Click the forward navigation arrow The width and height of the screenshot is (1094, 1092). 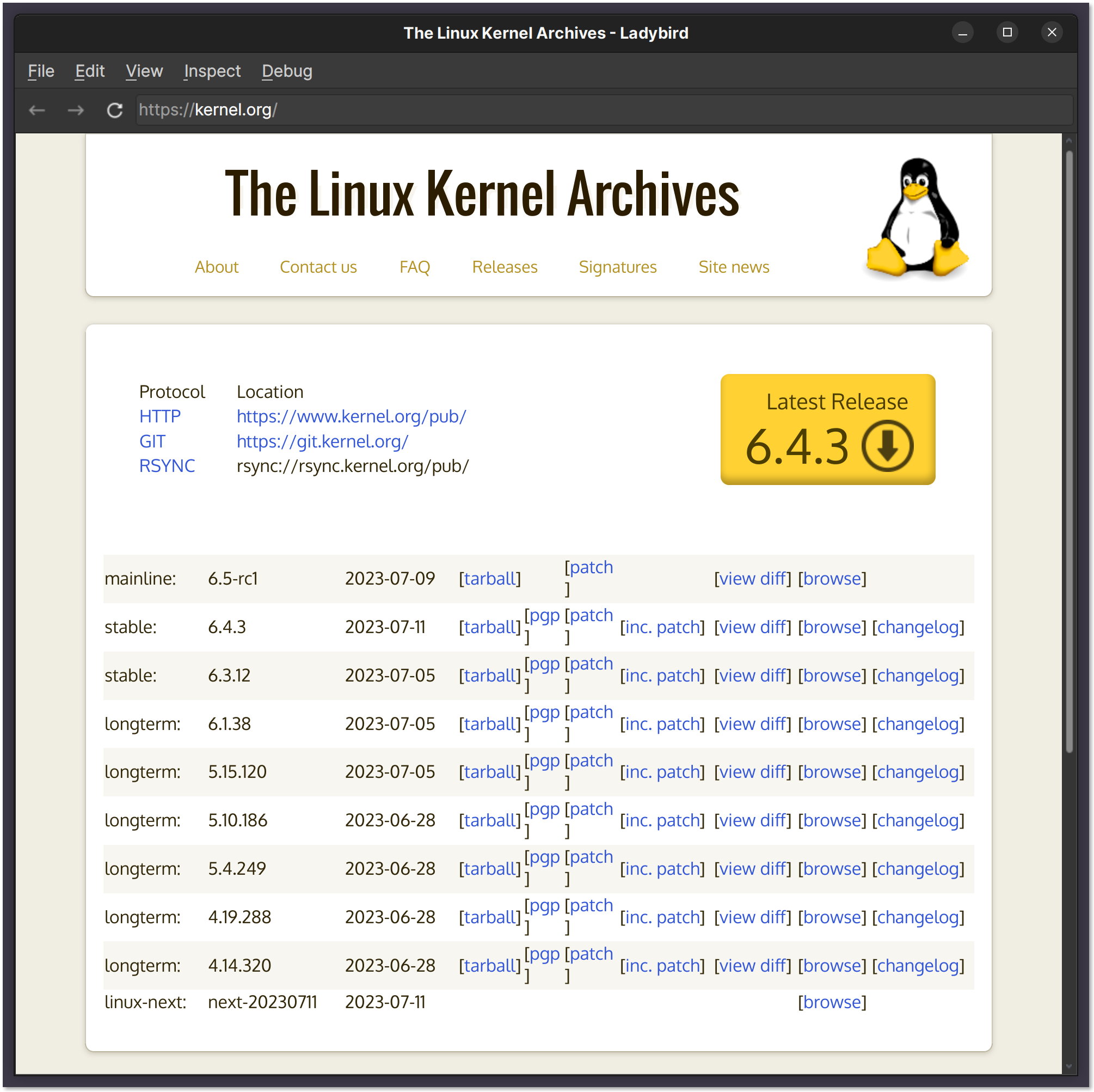pos(75,110)
